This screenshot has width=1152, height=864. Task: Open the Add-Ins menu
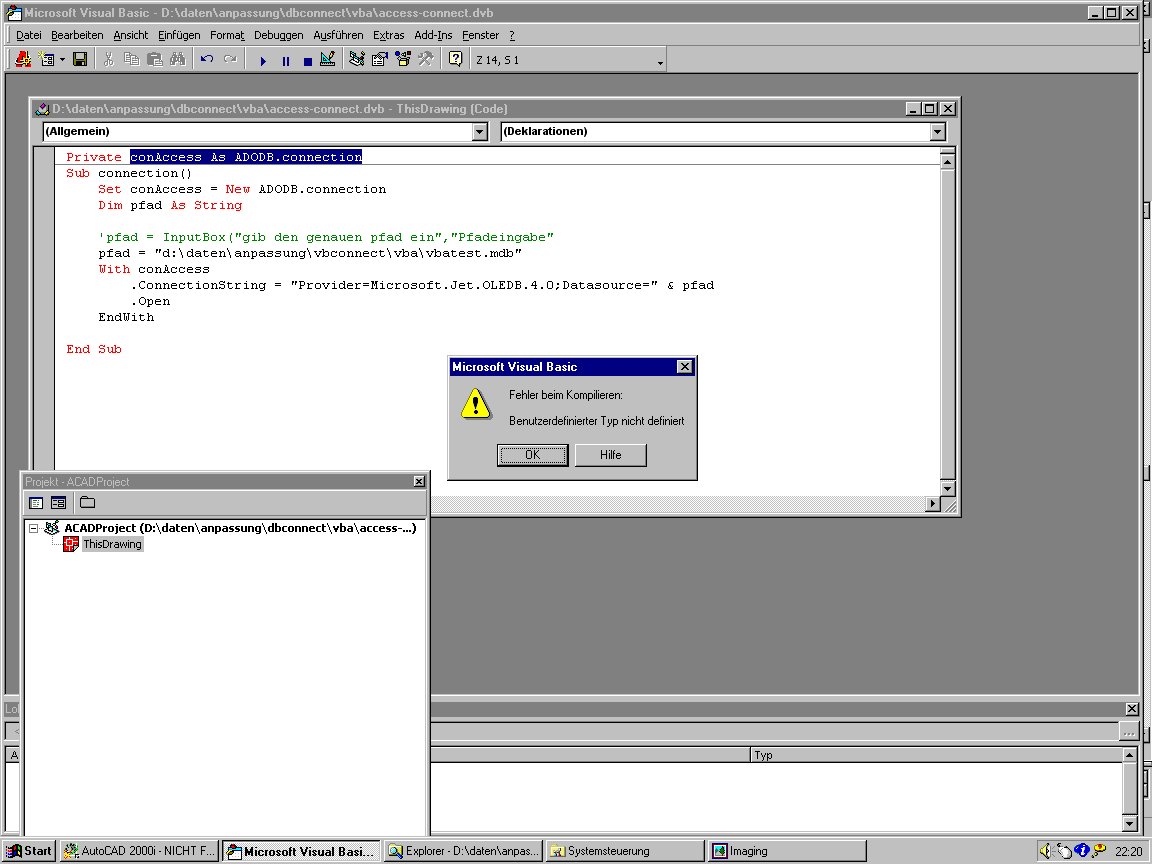point(433,35)
